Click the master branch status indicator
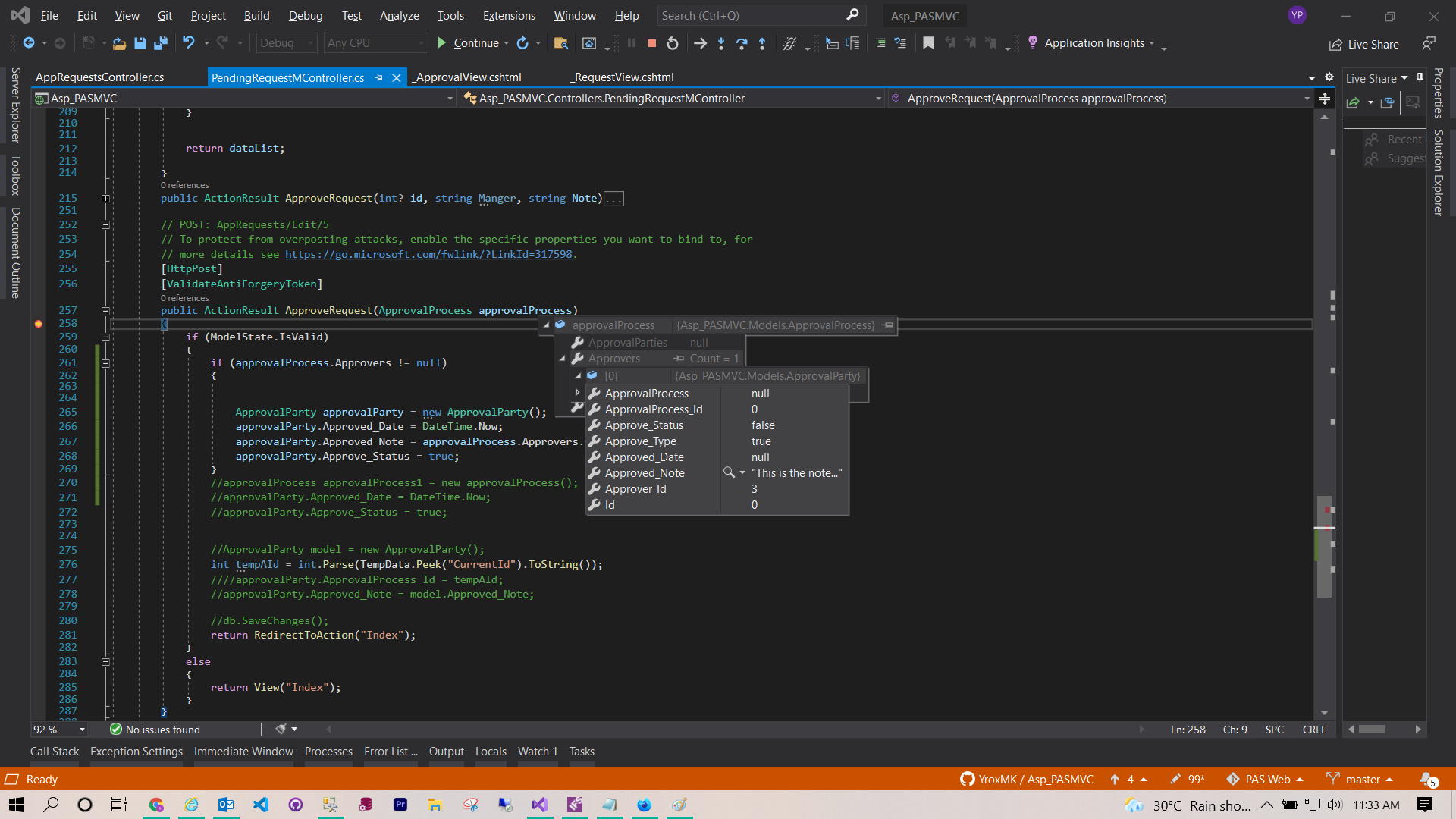 pyautogui.click(x=1360, y=780)
